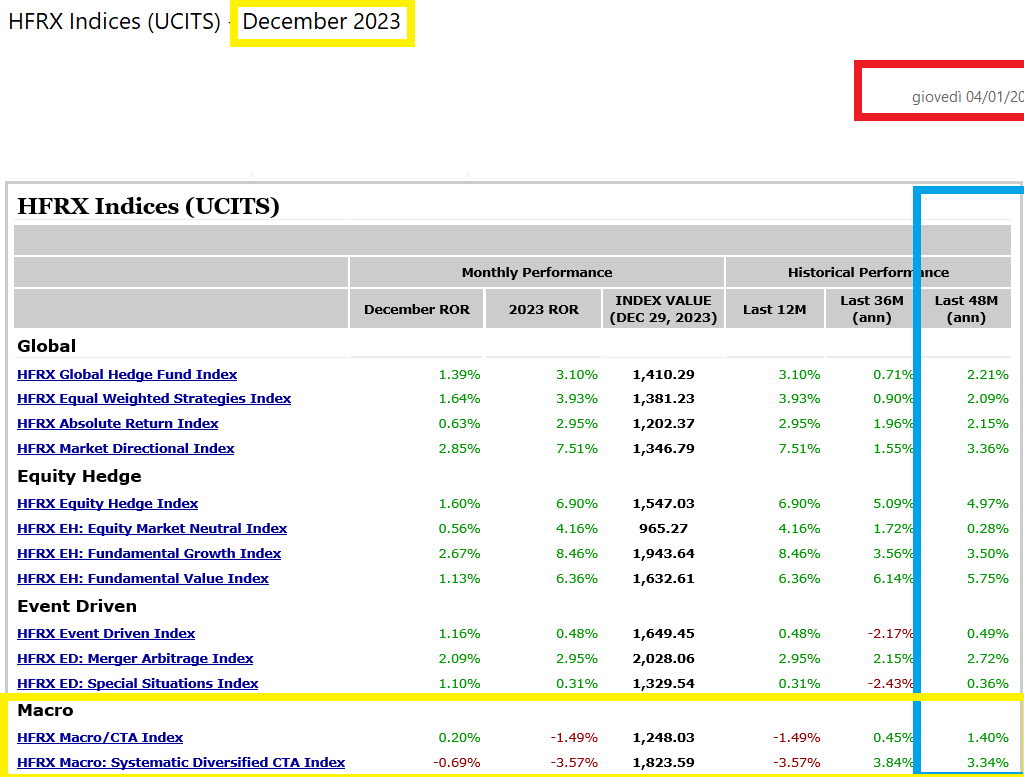Open HFRX Absolute Return Index link
1024x777 pixels.
coord(118,423)
